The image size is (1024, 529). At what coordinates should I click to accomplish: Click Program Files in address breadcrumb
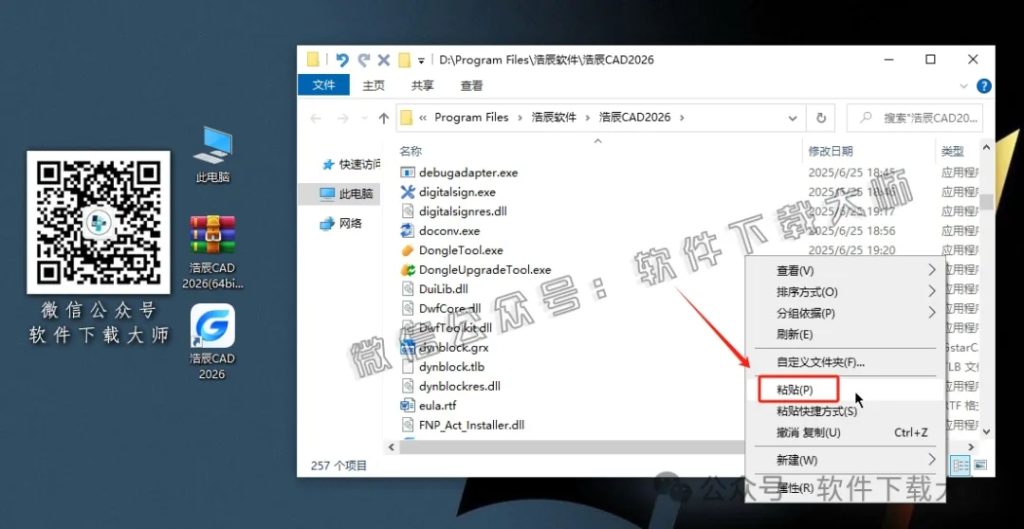pyautogui.click(x=471, y=118)
